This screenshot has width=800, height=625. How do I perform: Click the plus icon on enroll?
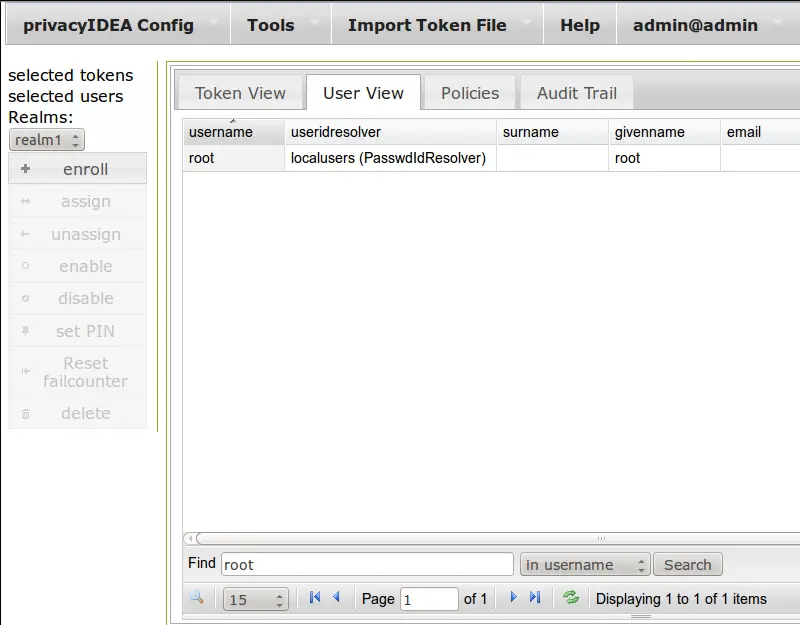pos(26,168)
